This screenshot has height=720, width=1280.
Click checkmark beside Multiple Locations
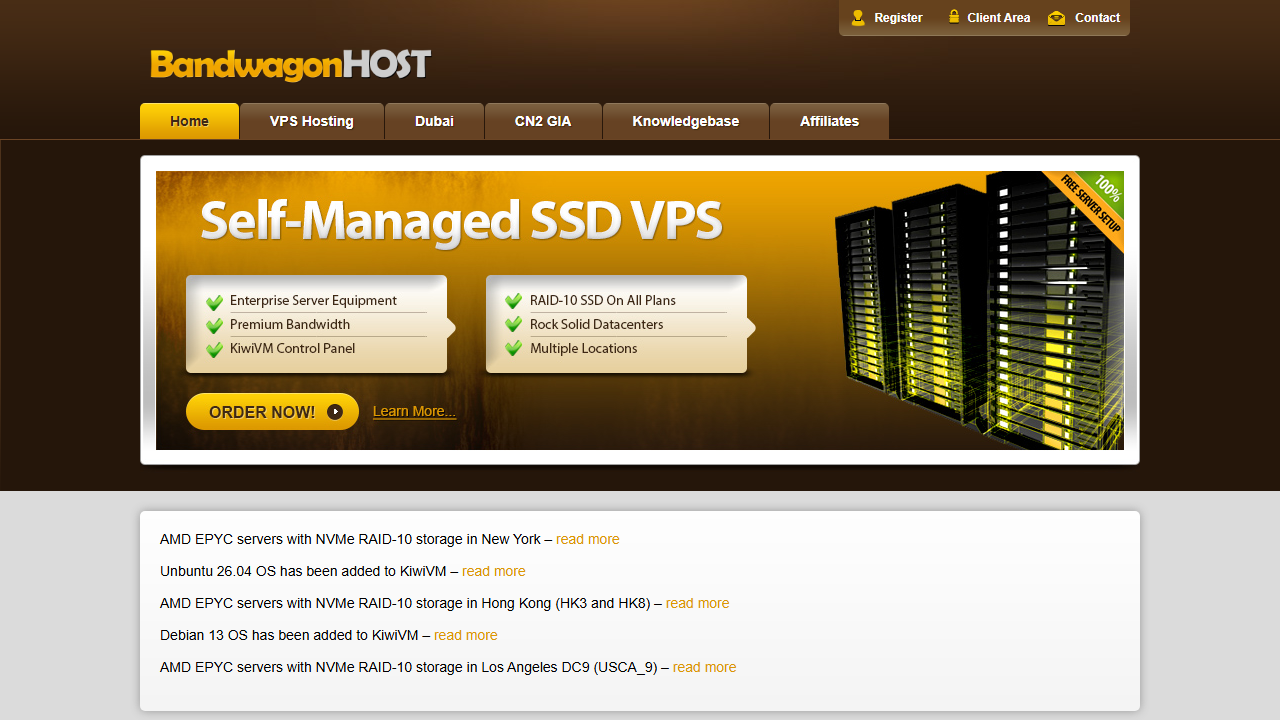(514, 350)
